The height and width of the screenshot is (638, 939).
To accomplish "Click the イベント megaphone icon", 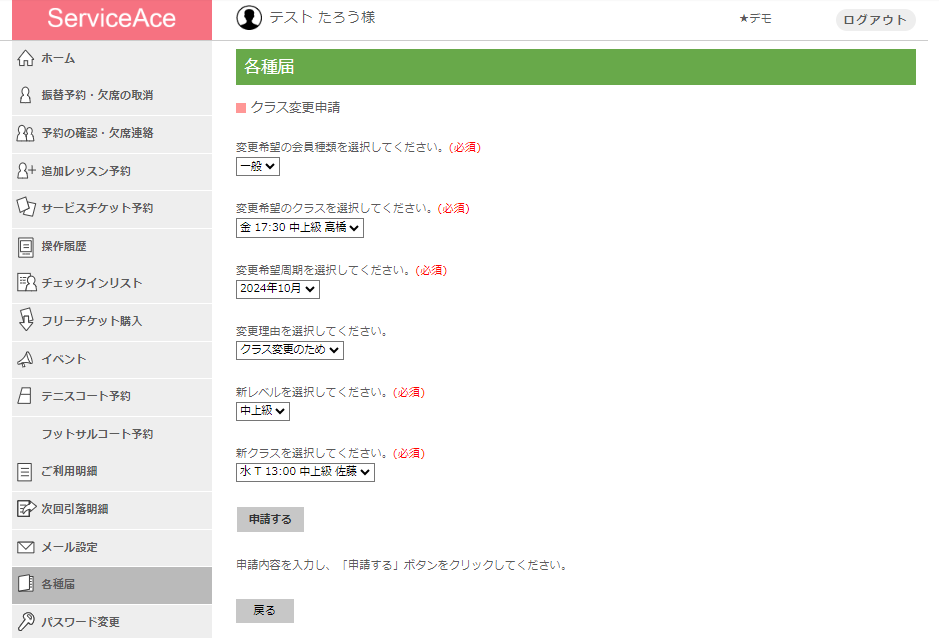I will (26, 359).
